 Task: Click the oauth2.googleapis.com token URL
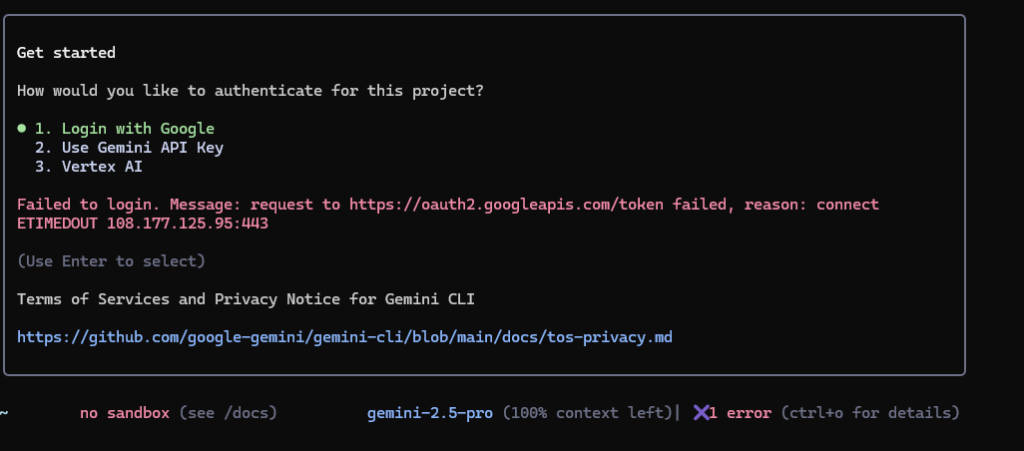pyautogui.click(x=488, y=205)
